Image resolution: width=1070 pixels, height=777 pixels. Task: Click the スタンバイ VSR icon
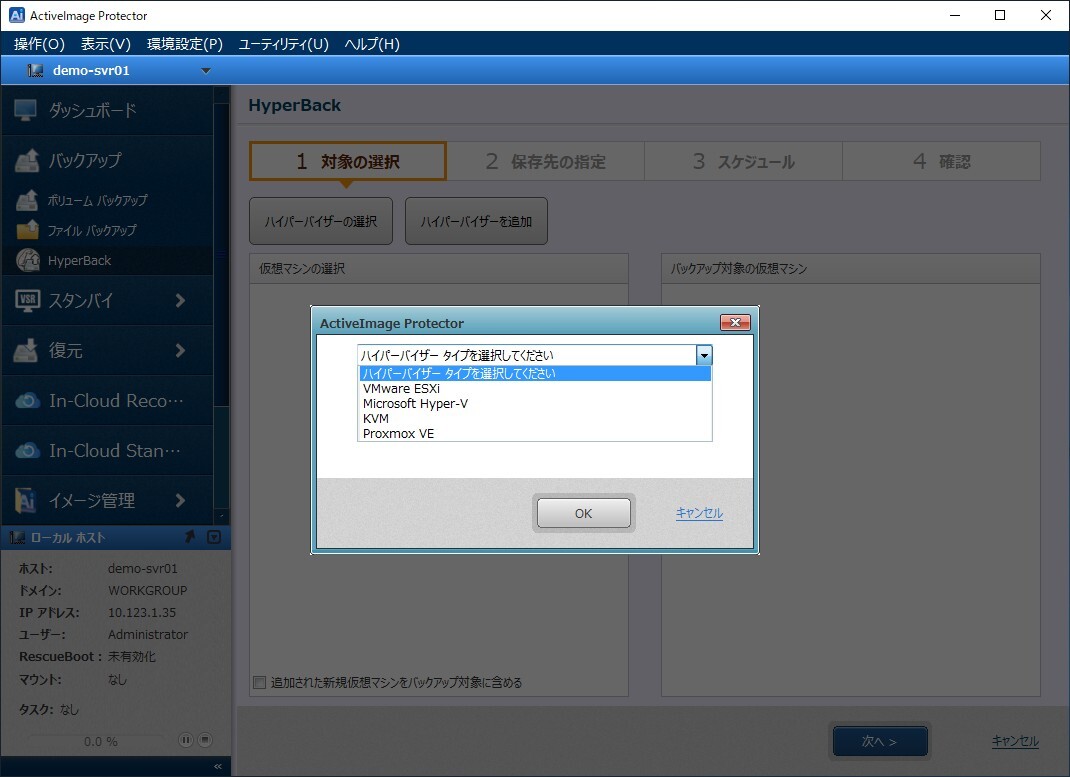[27, 300]
